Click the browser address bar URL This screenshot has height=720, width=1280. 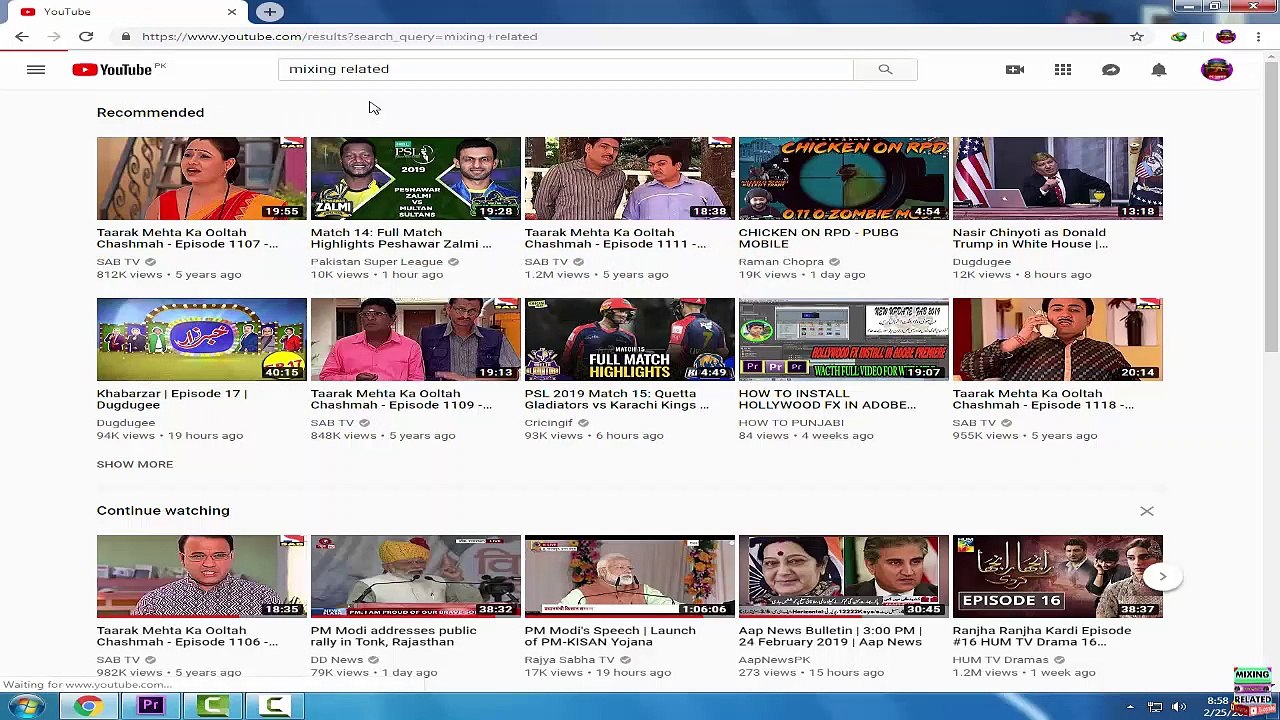pos(339,36)
